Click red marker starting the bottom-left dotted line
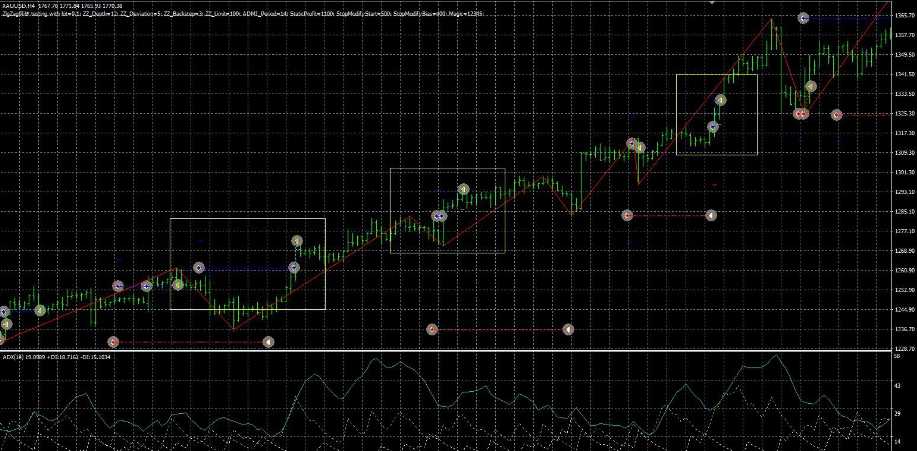Screen dimensions: 917x451 pos(112,342)
